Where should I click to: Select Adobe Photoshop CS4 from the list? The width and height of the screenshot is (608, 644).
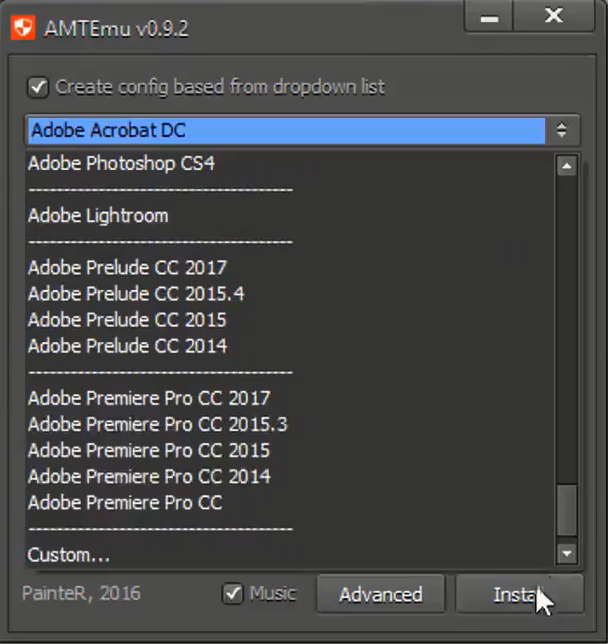121,163
